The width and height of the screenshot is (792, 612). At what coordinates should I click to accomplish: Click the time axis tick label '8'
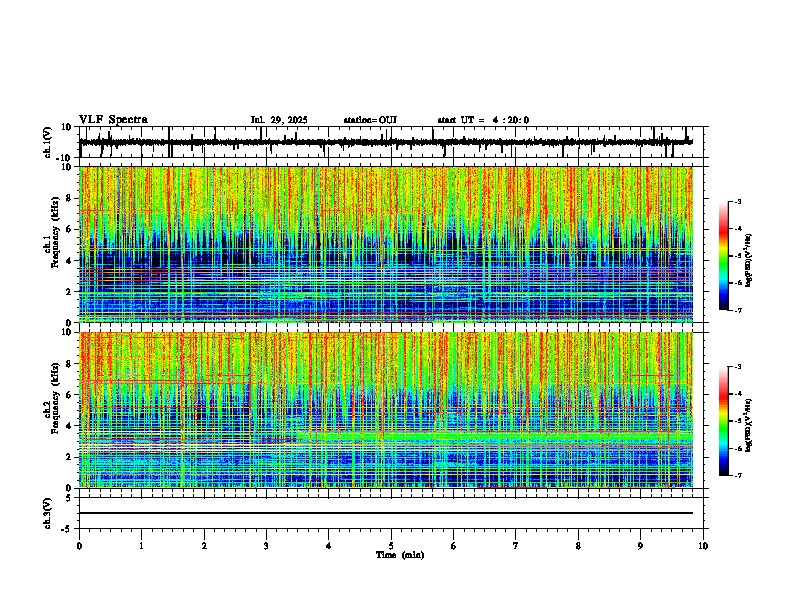point(578,546)
